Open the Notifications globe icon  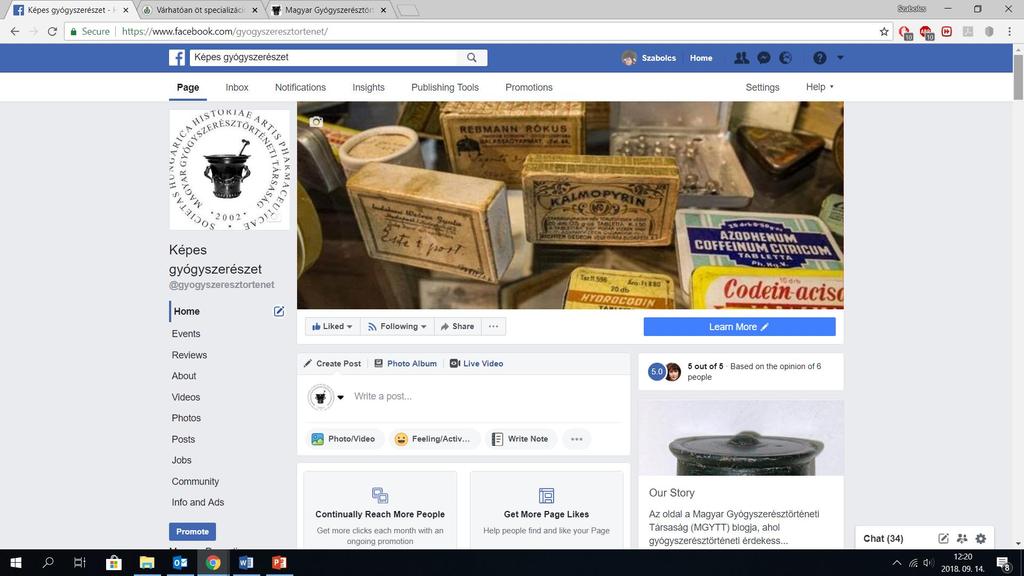[786, 57]
